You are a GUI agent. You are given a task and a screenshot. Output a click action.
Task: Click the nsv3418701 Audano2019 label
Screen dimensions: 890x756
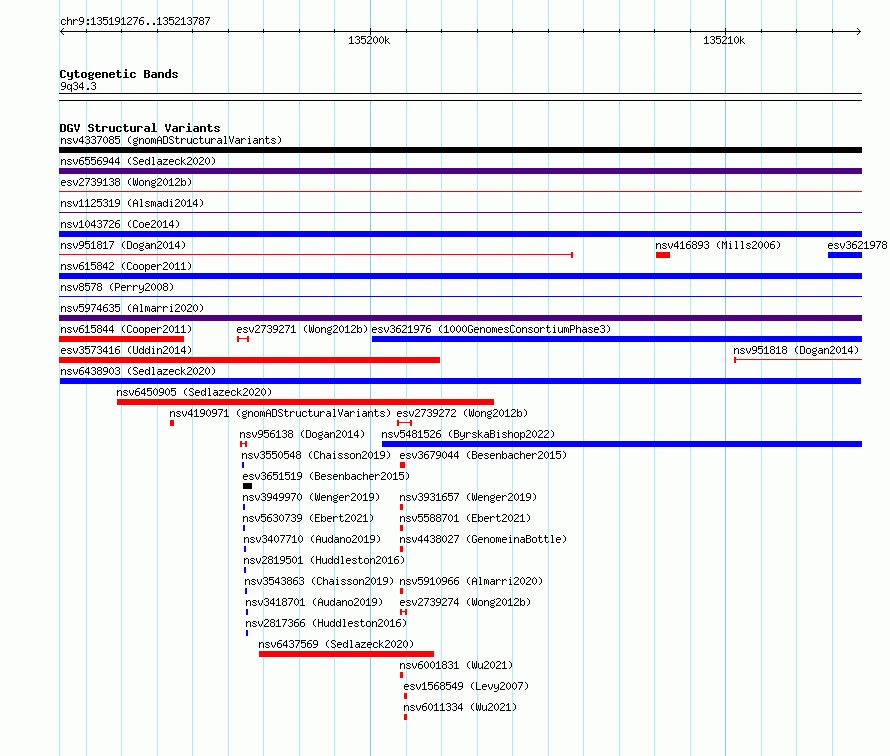314,602
